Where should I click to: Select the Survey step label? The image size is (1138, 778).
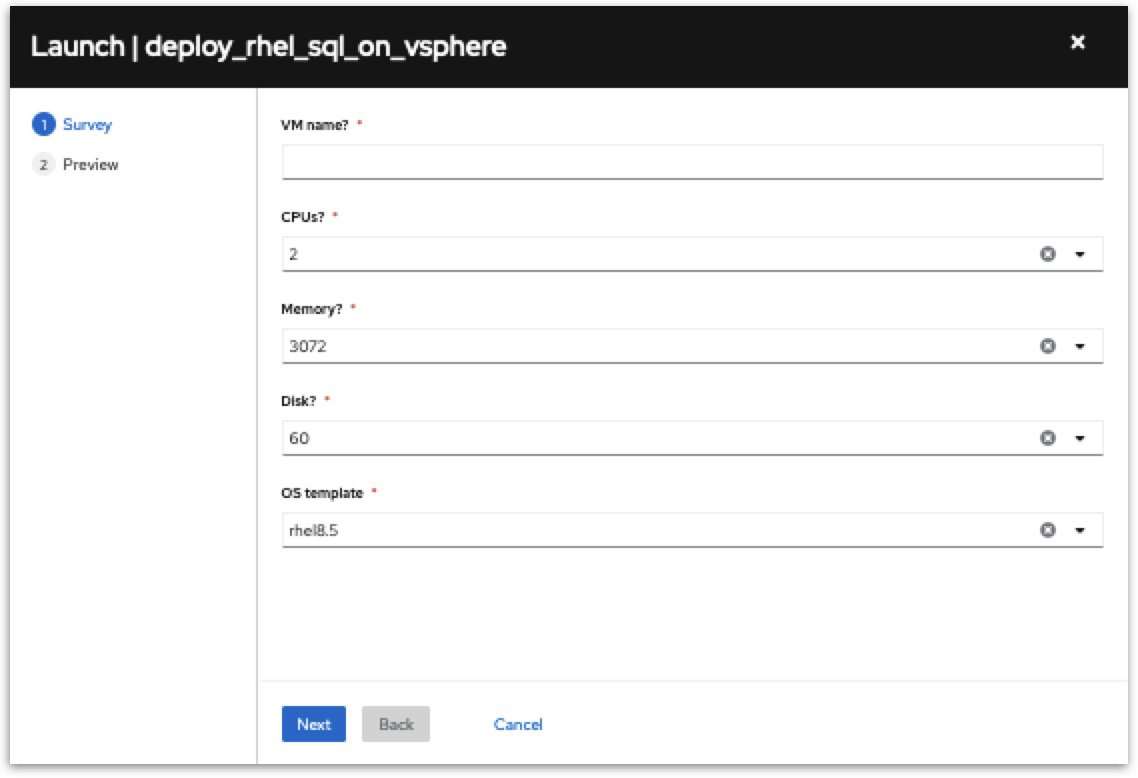pyautogui.click(x=87, y=125)
